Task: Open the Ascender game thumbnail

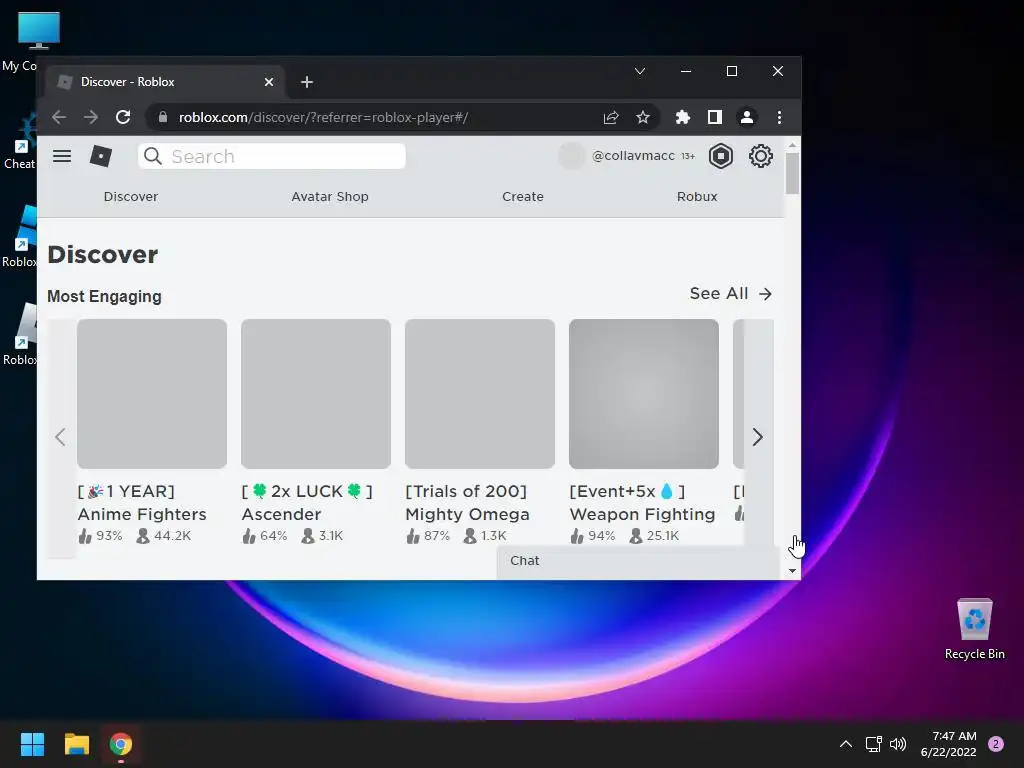Action: [316, 394]
